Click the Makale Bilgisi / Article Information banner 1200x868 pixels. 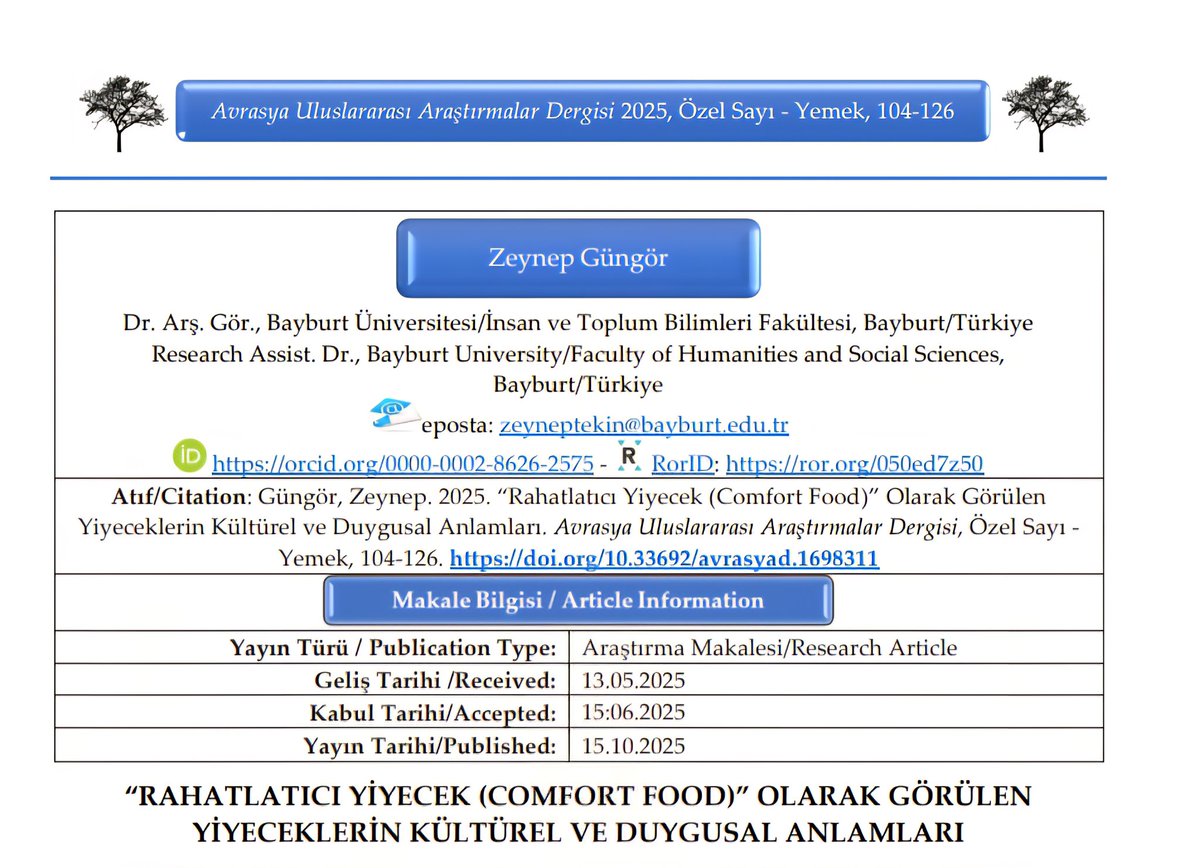pyautogui.click(x=577, y=601)
